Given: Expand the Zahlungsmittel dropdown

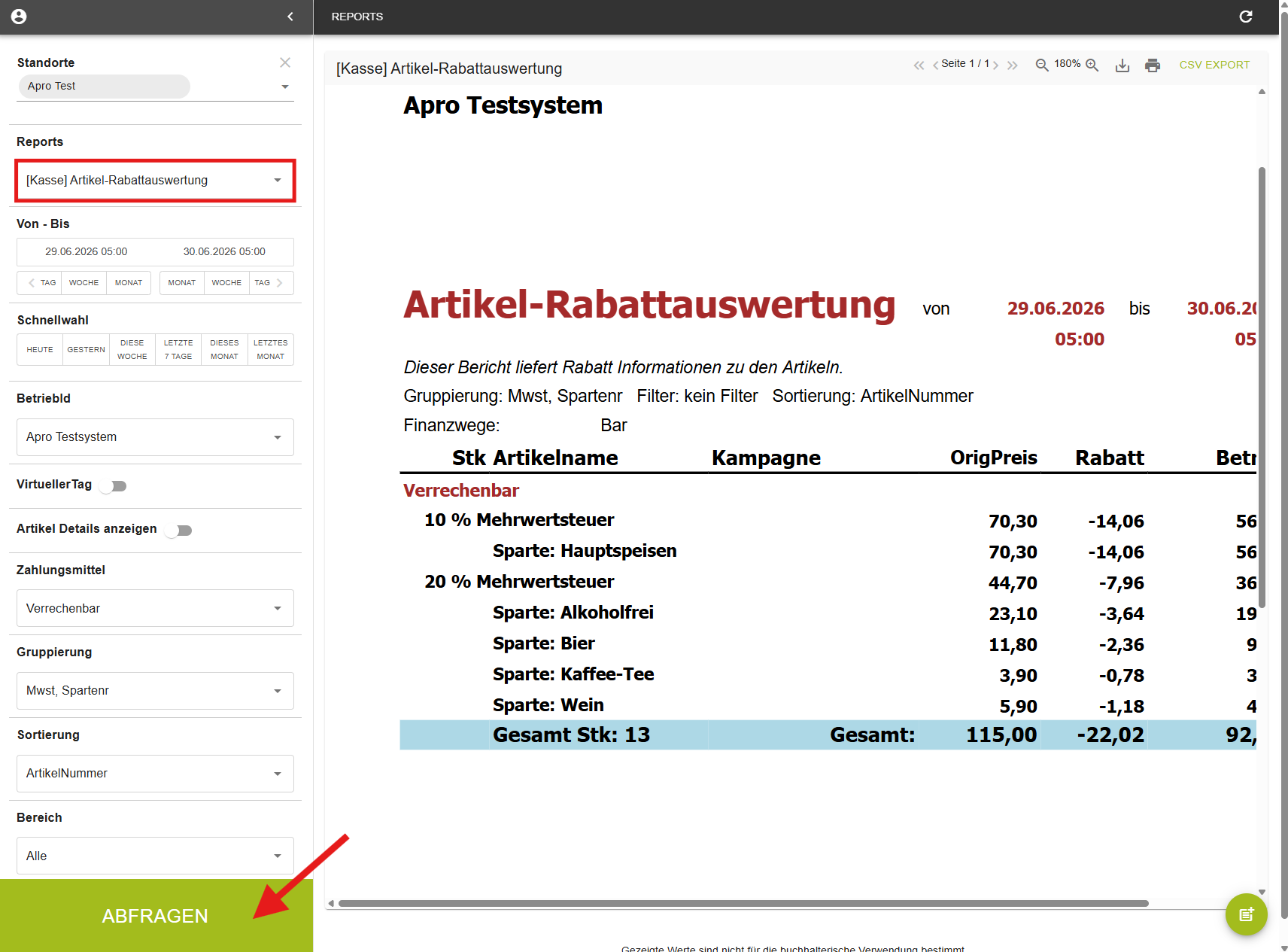Looking at the screenshot, I should pos(155,608).
